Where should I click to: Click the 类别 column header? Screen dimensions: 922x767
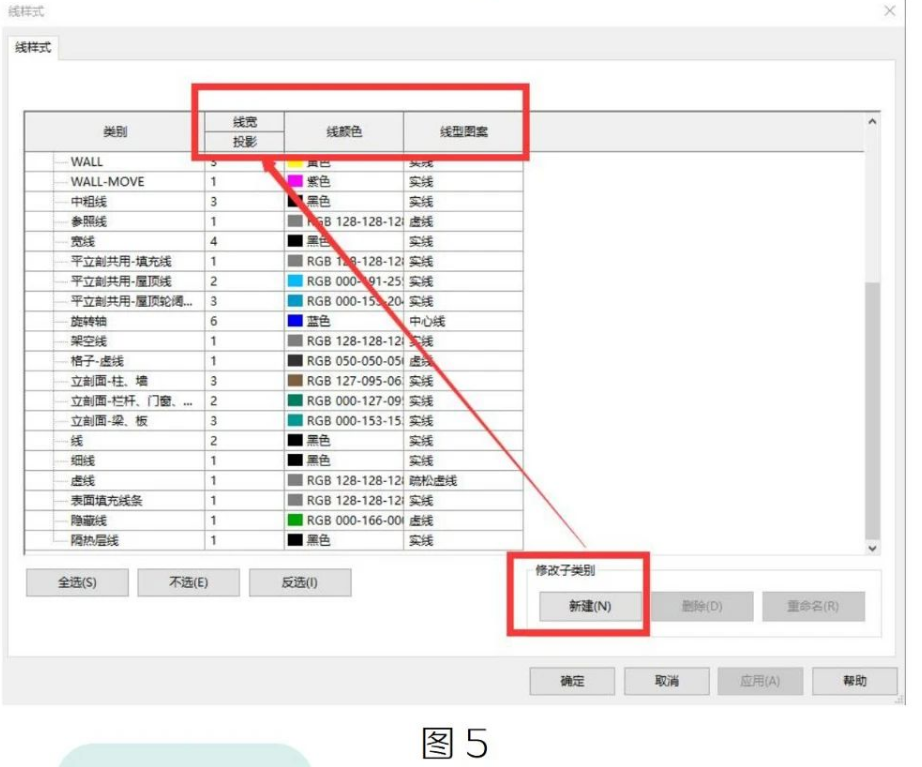tap(115, 131)
